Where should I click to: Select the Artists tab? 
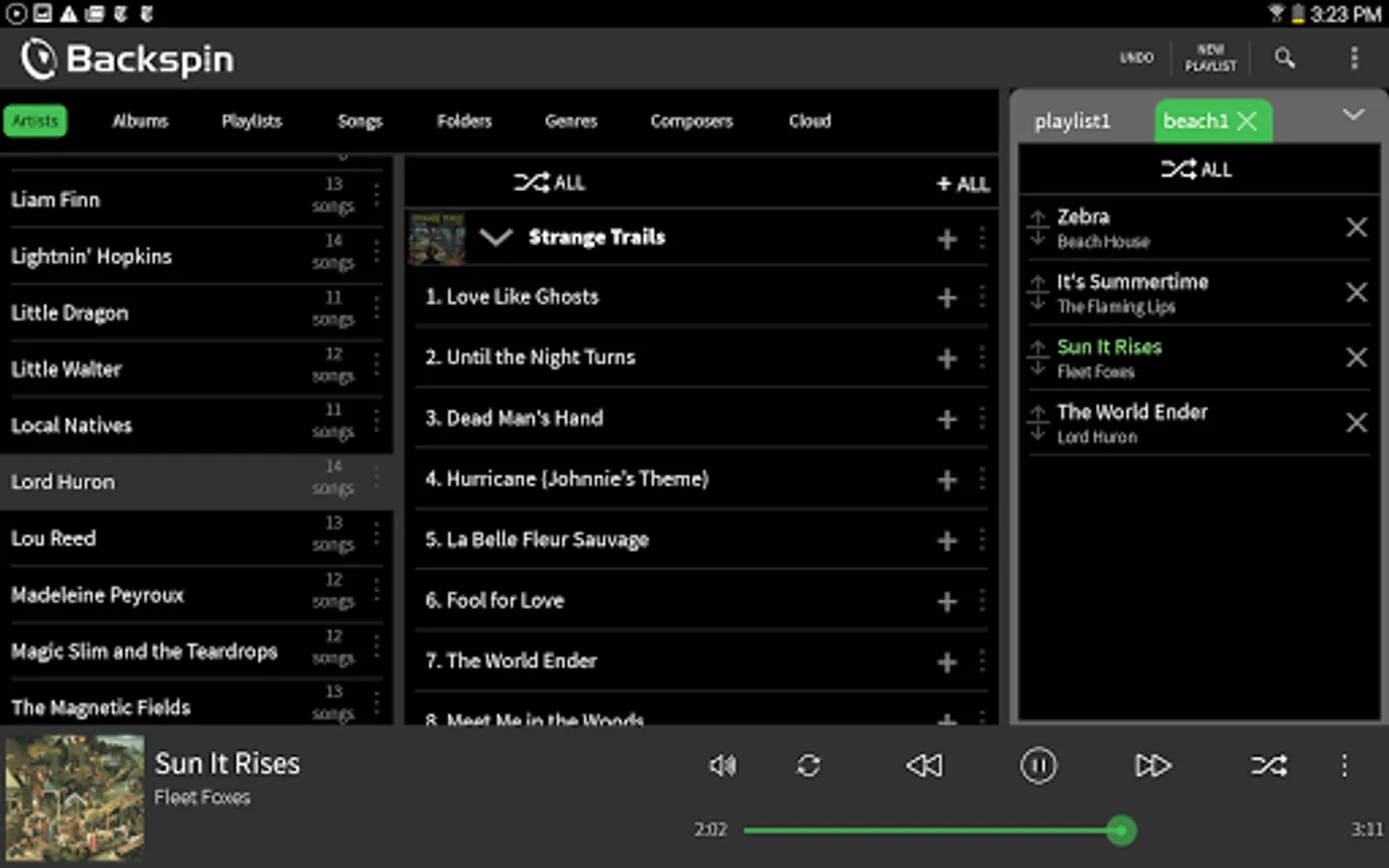tap(35, 121)
